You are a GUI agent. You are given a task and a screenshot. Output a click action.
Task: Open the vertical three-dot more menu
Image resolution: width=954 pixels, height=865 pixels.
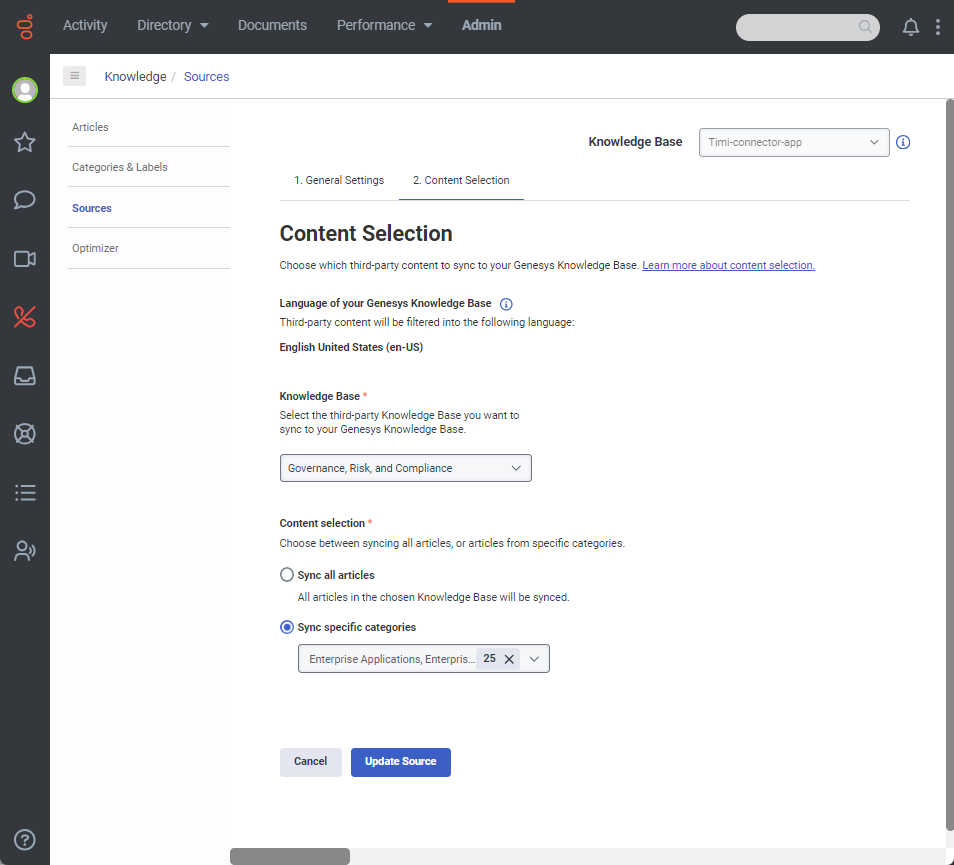point(938,27)
